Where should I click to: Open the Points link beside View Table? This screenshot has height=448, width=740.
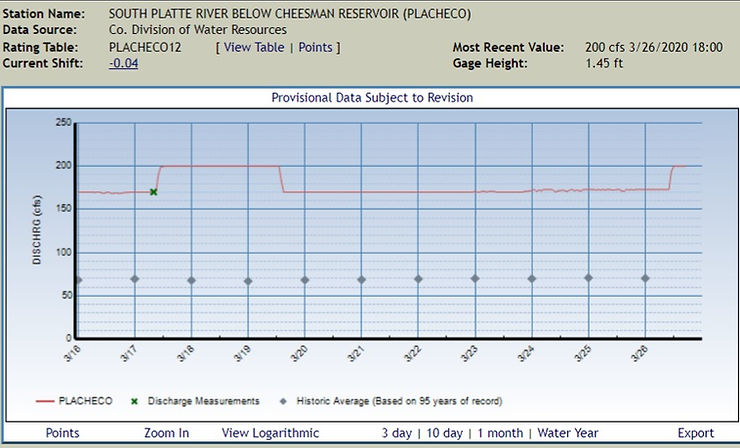[317, 47]
